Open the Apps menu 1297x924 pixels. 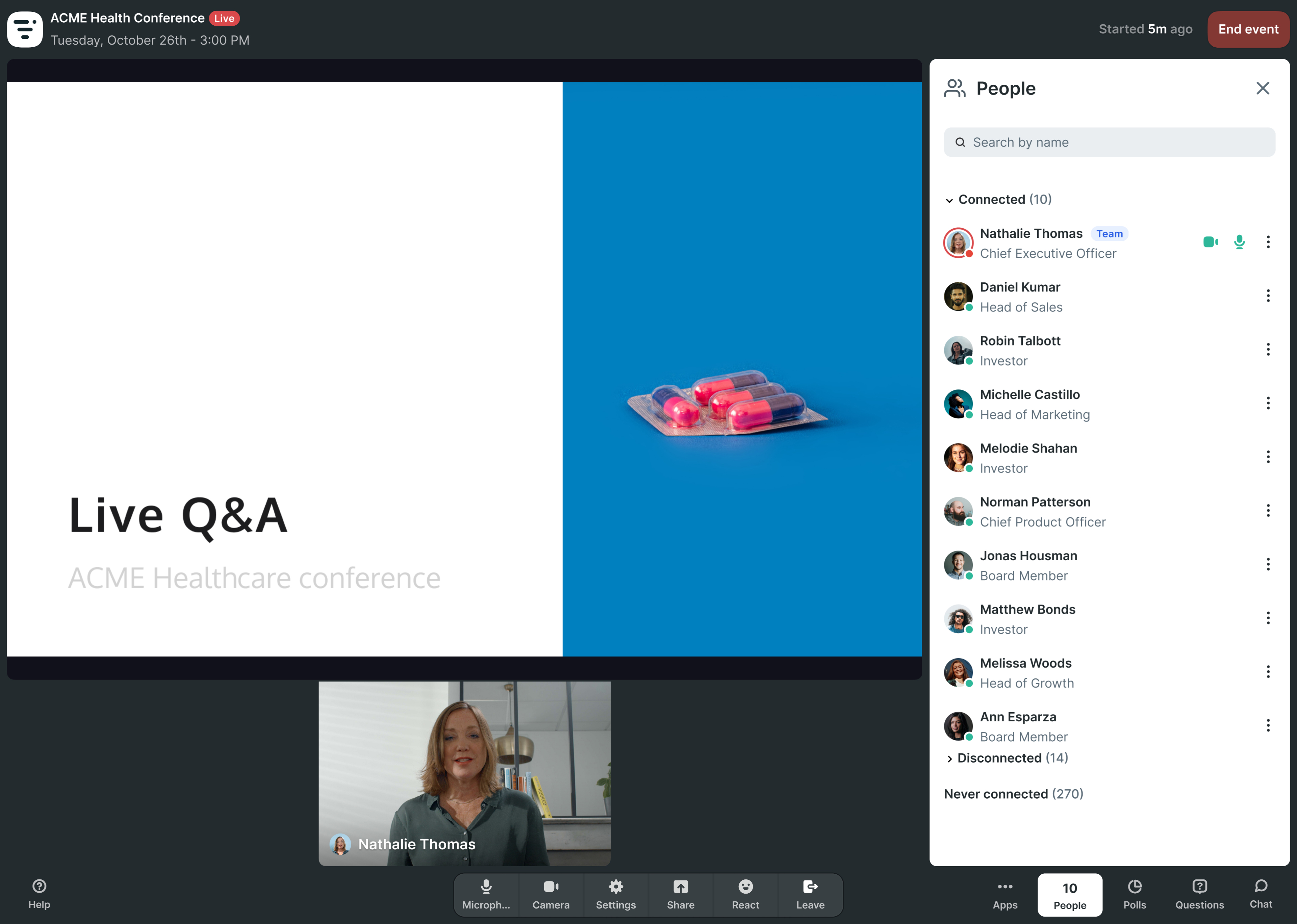tap(1005, 894)
